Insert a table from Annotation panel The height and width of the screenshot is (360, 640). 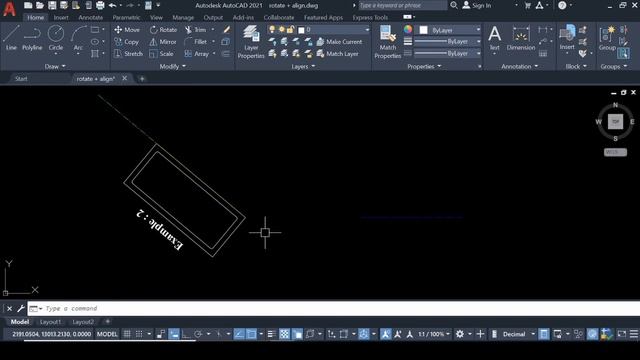542,53
